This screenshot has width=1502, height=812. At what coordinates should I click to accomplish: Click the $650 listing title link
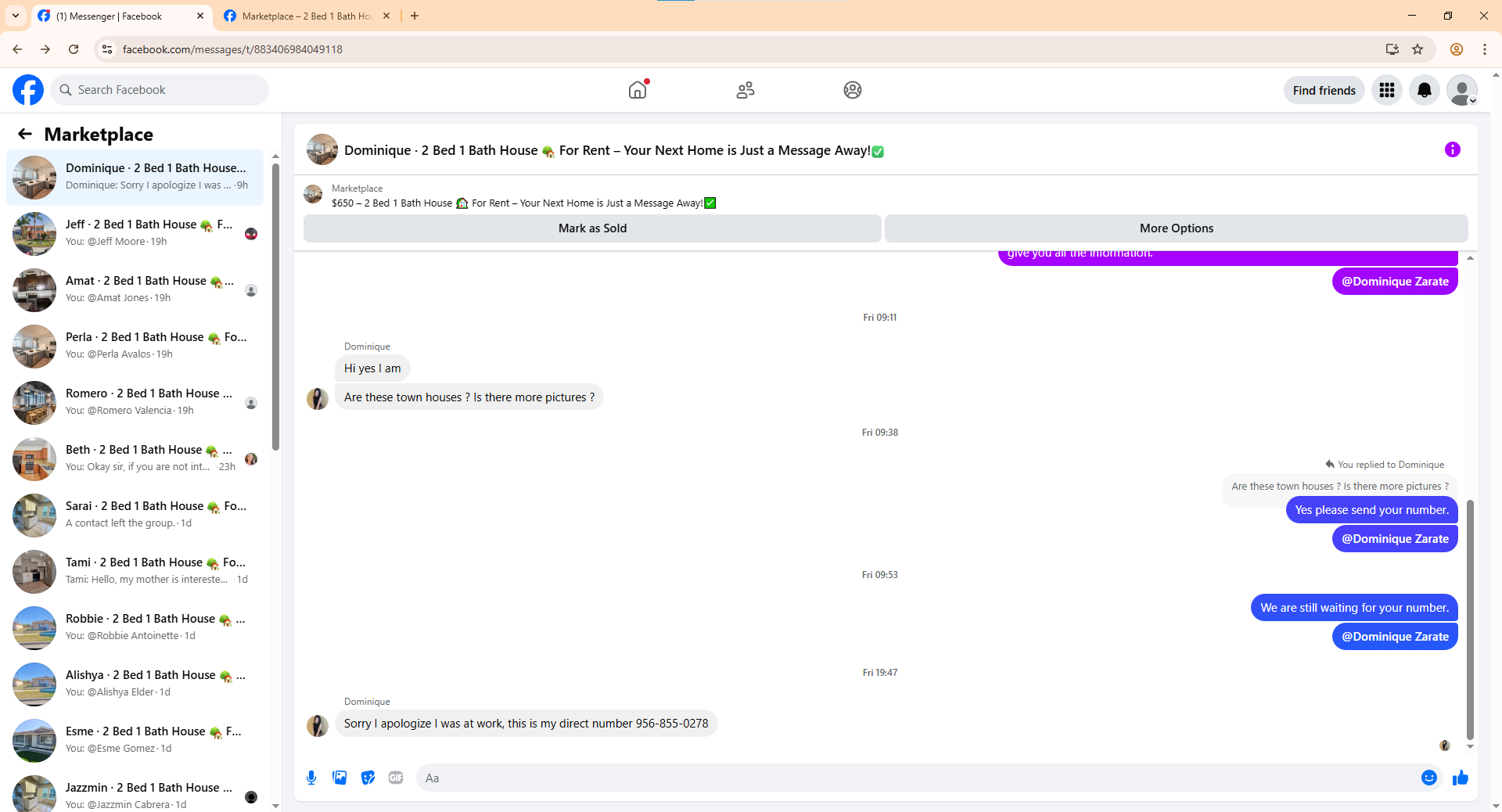pyautogui.click(x=523, y=203)
